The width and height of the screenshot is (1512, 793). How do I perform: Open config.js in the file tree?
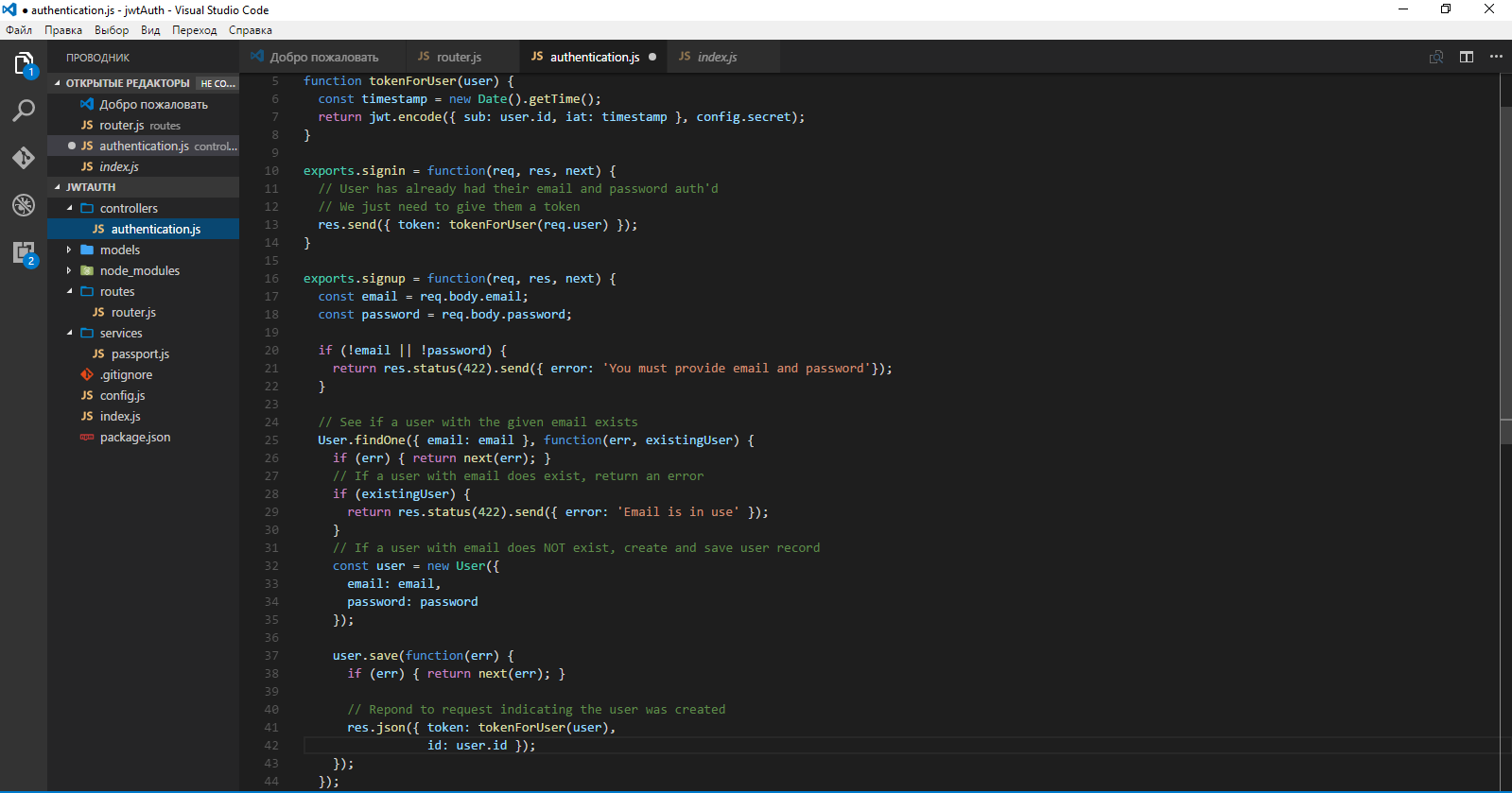tap(143, 395)
